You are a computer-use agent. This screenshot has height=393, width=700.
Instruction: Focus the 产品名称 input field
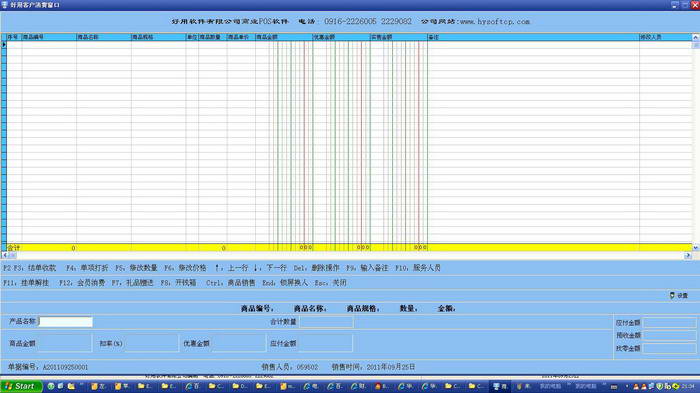(x=66, y=322)
